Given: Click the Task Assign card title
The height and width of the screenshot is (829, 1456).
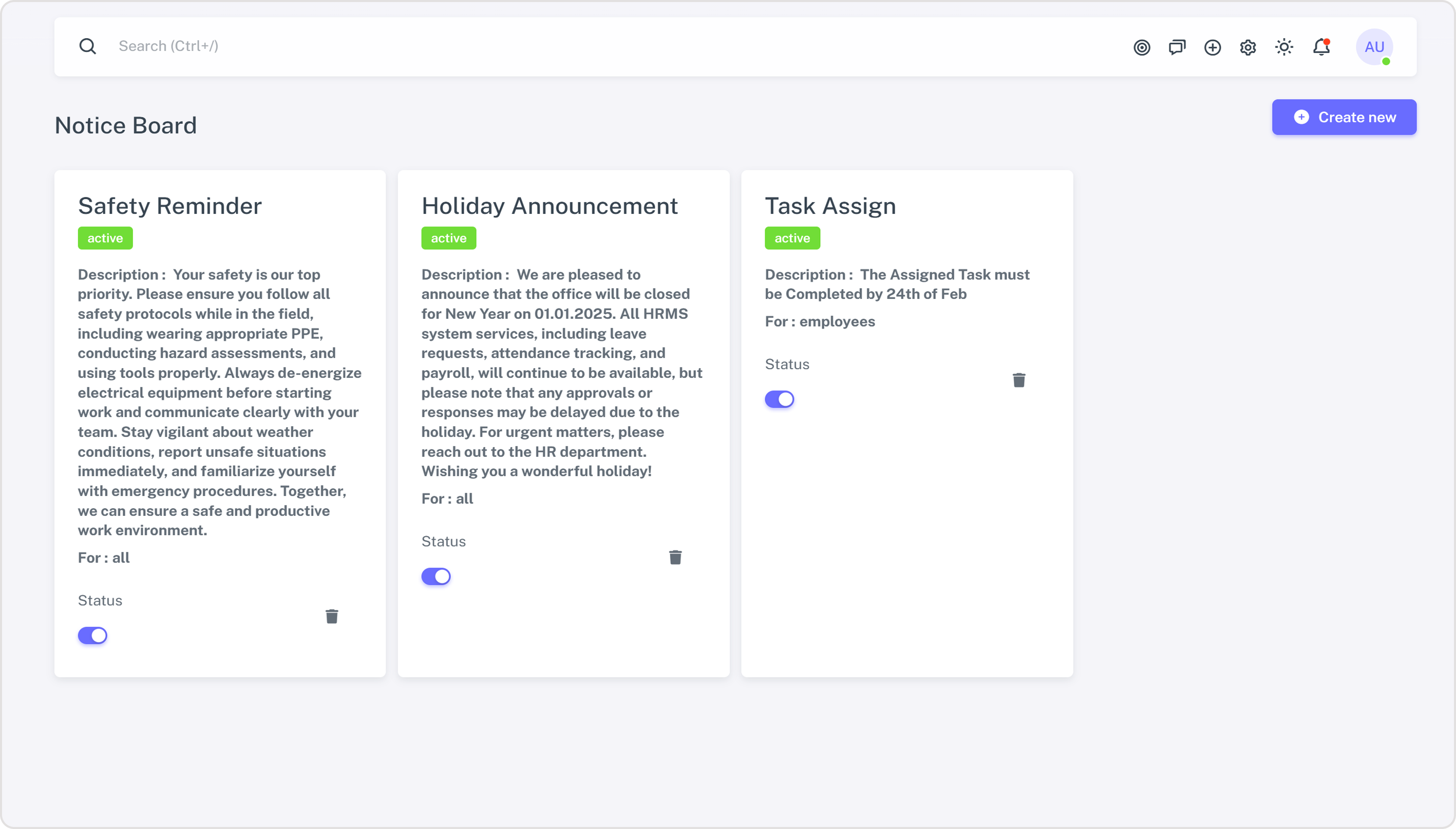Looking at the screenshot, I should (x=830, y=206).
